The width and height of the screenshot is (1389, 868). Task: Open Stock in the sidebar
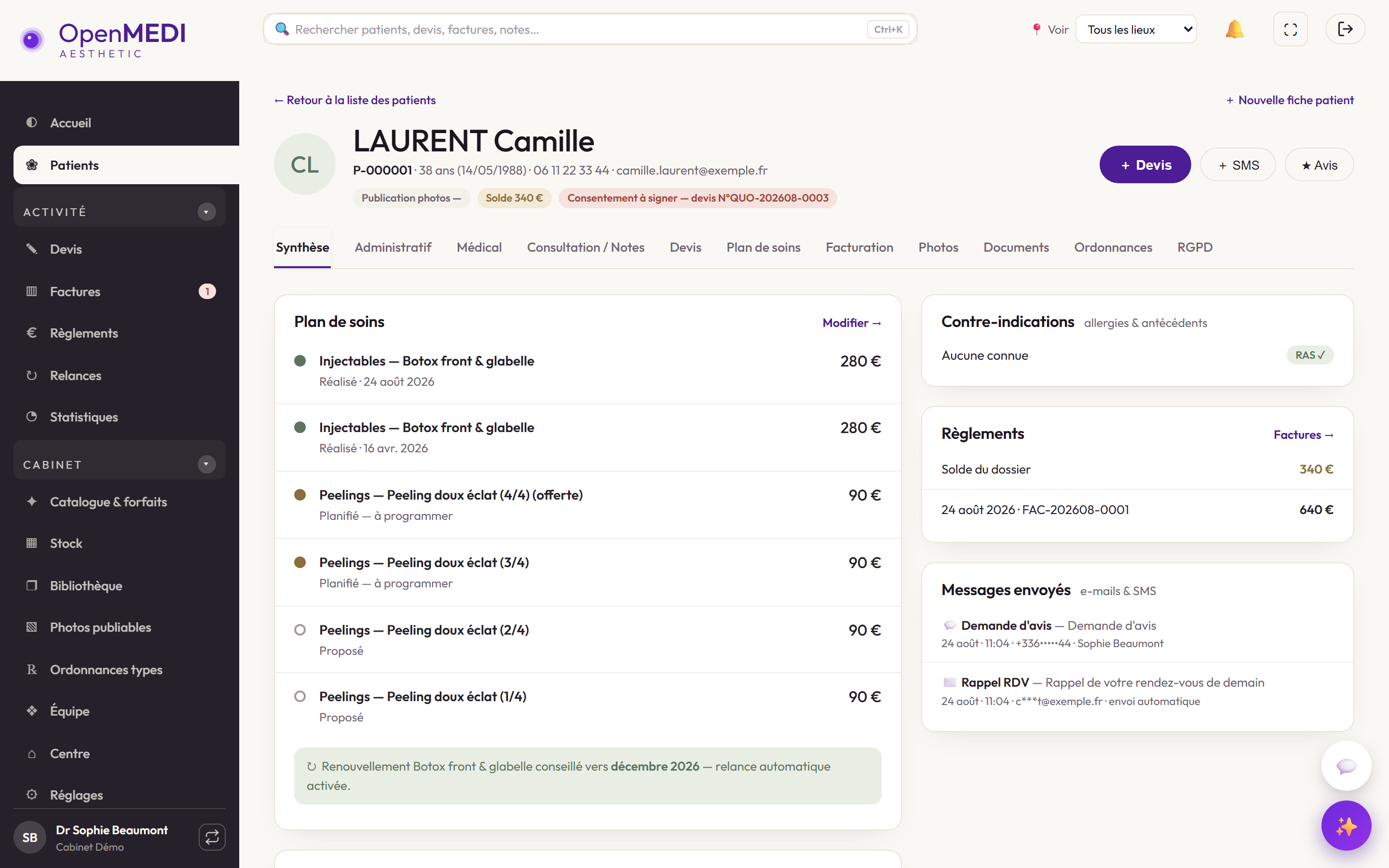click(x=120, y=543)
